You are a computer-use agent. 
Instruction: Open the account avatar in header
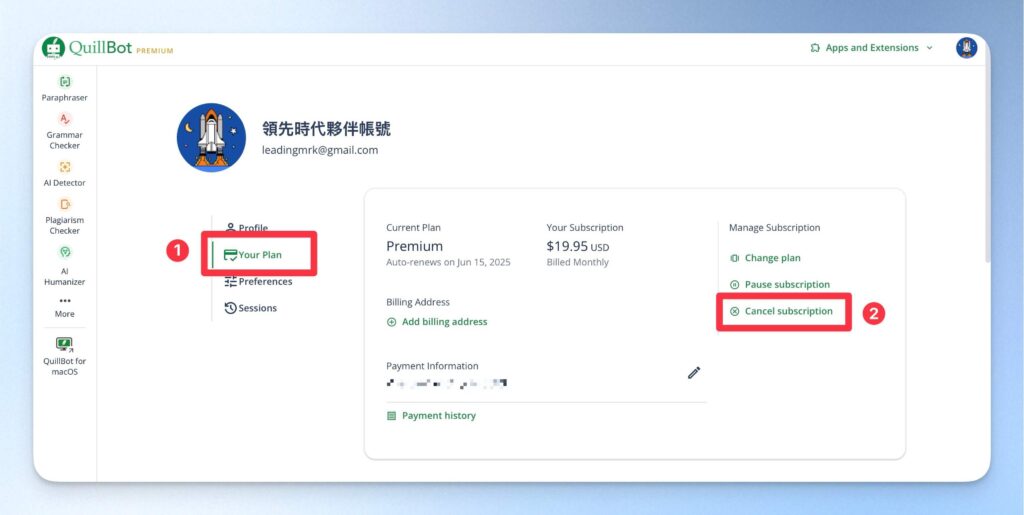[967, 48]
